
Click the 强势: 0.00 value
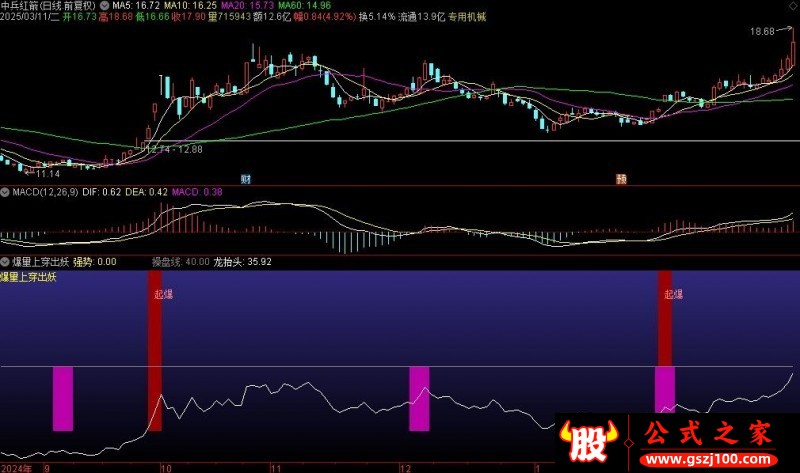[95, 262]
